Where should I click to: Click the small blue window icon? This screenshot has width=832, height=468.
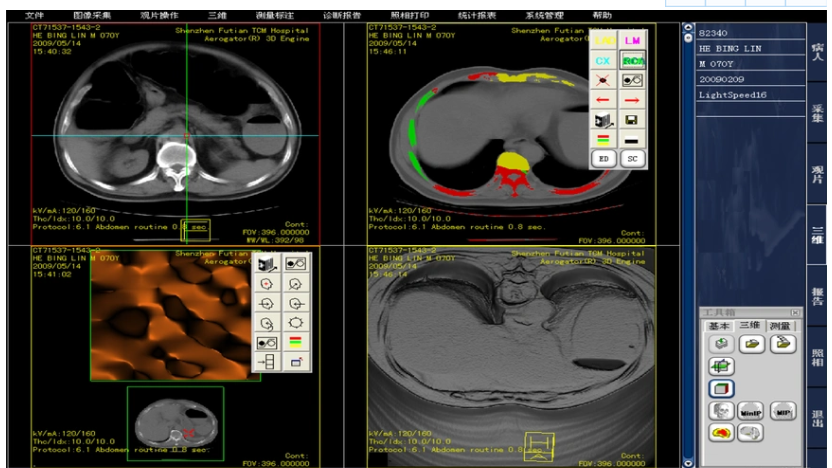coord(296,362)
